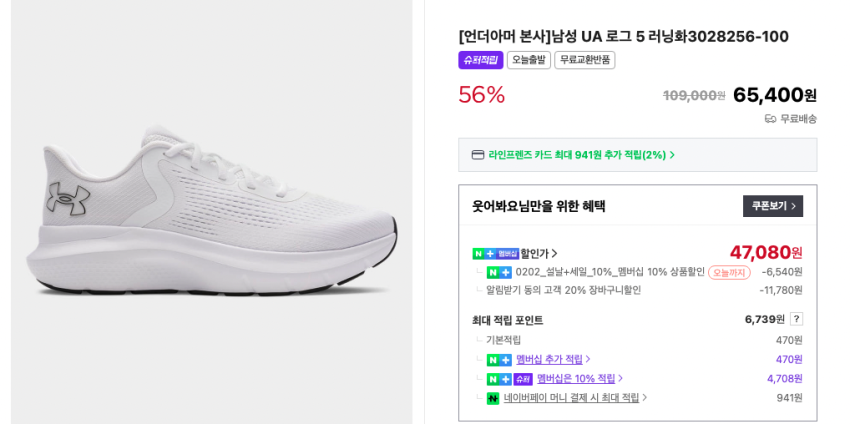Click the 슈퍼 badge beside 멤버십은 10% 적립
This screenshot has width=850, height=424.
523,379
